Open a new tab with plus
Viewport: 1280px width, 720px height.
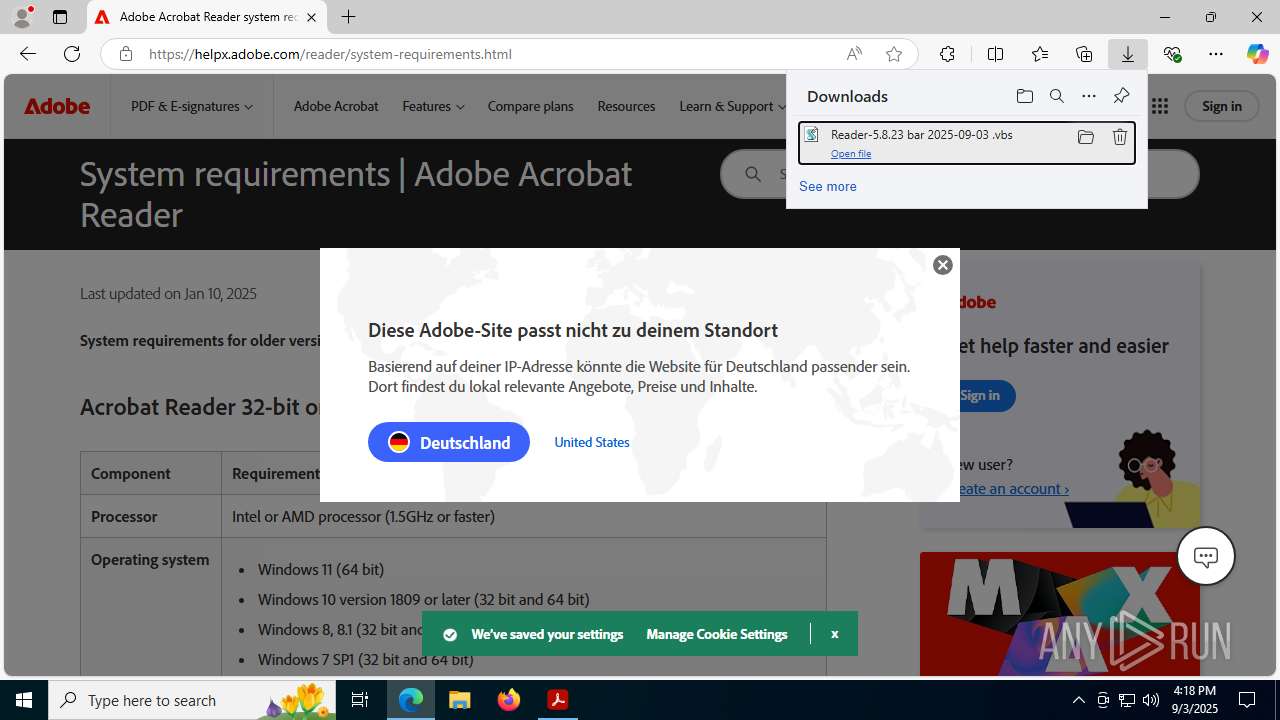348,17
